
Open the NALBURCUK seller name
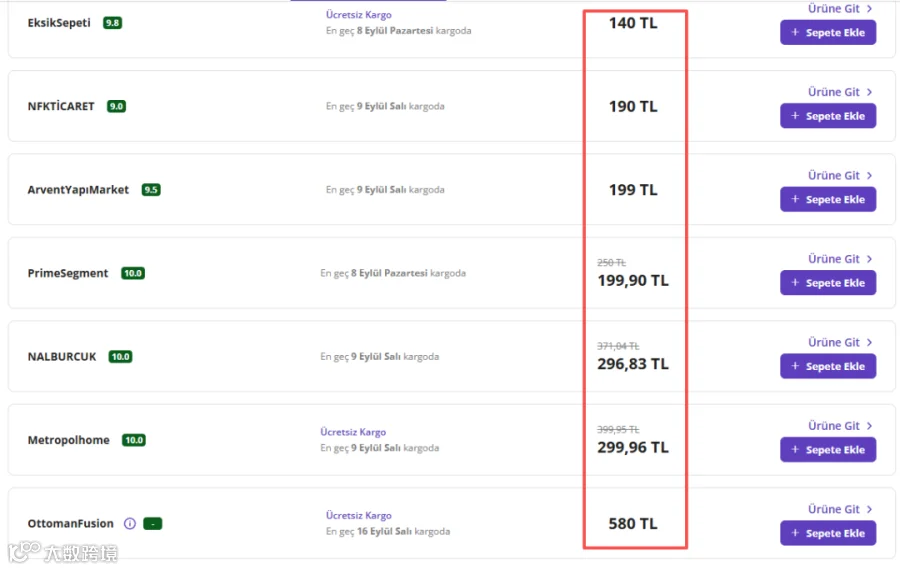[62, 356]
